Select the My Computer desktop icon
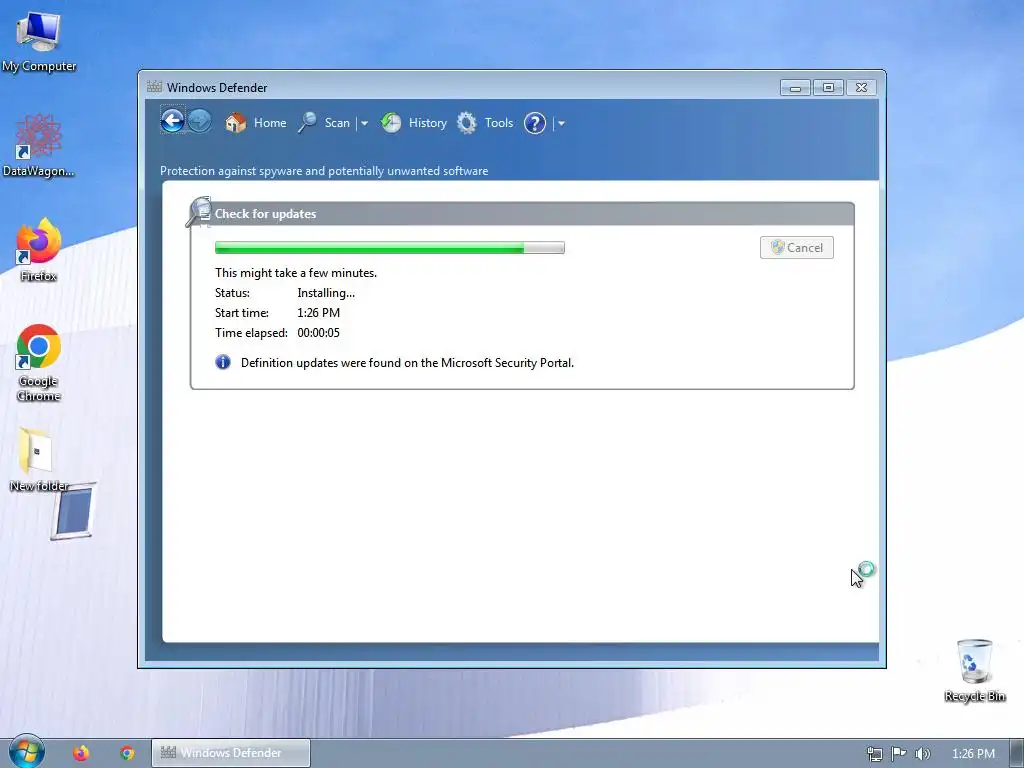Screen dimensions: 1024x768 point(39,41)
